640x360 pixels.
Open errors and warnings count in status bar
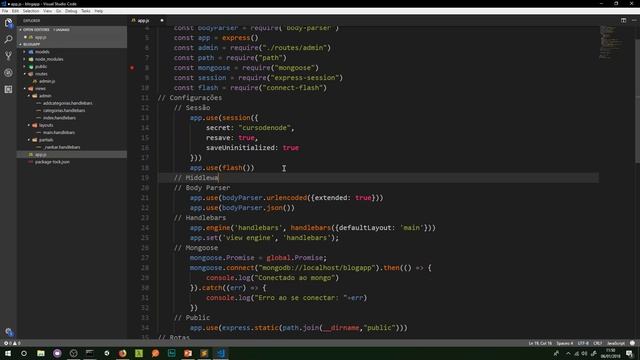(12, 343)
